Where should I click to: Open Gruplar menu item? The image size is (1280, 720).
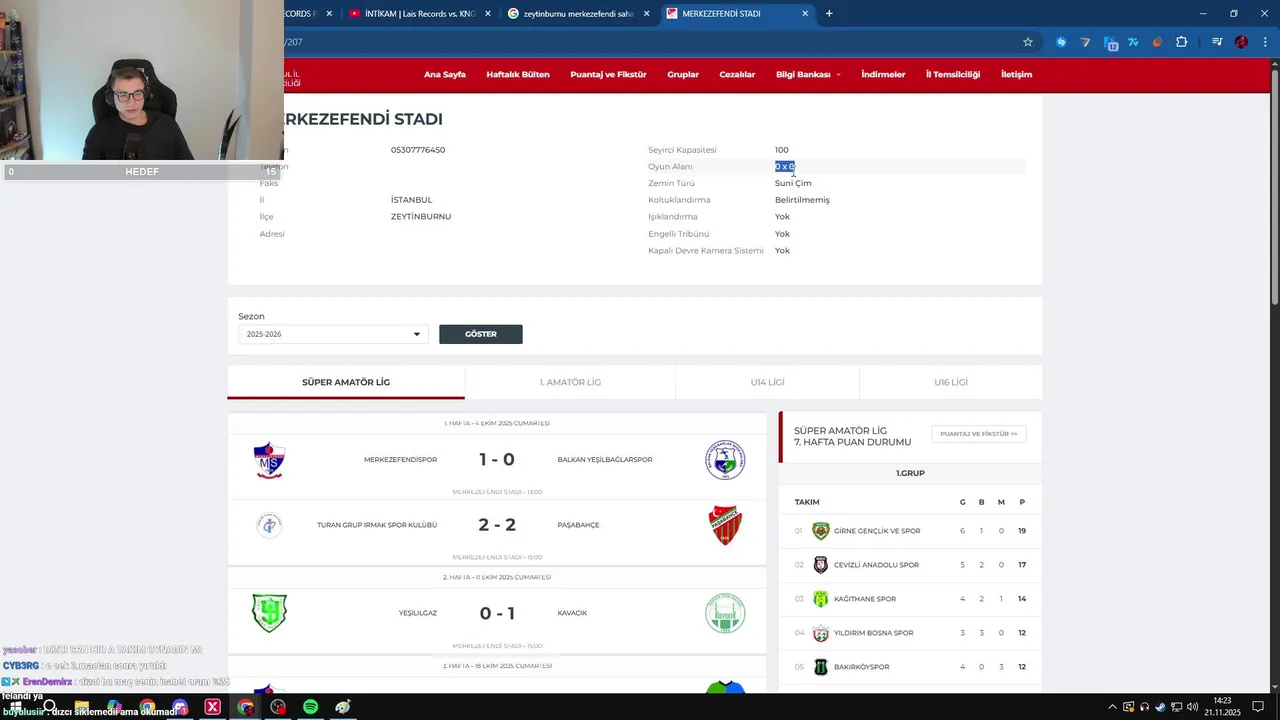click(x=683, y=74)
